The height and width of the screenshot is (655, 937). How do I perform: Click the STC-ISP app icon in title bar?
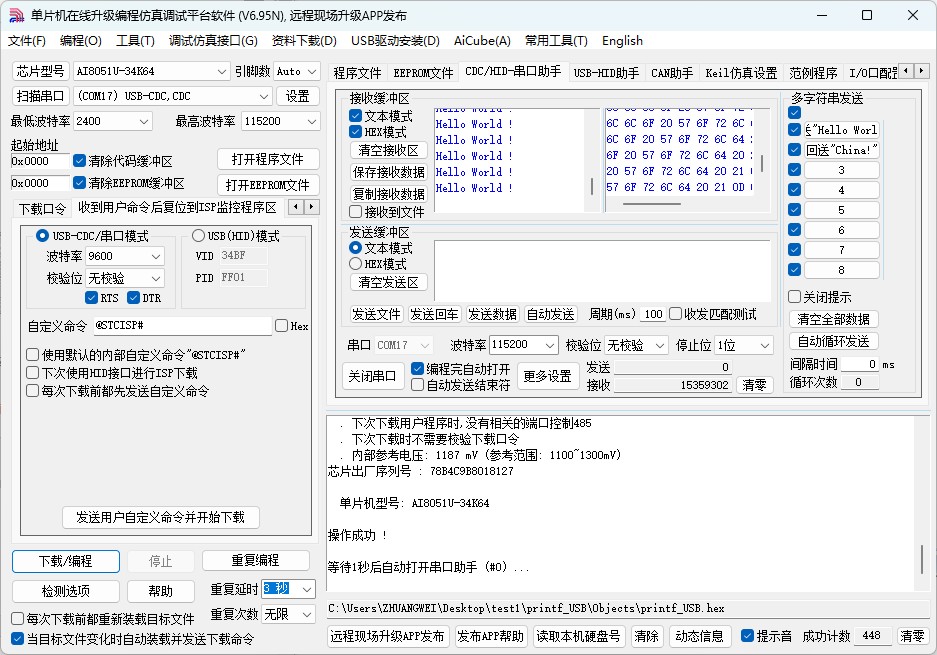(x=16, y=16)
